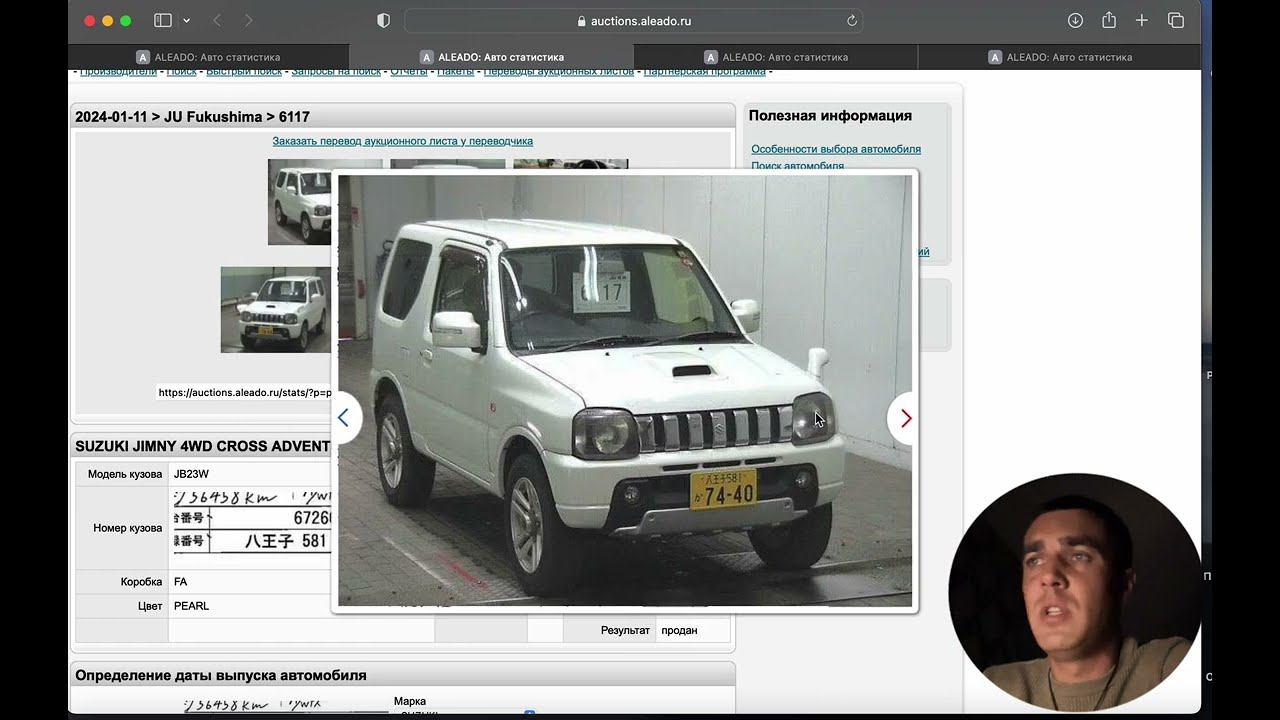Click the 'Полезная информация' heading

pos(830,116)
